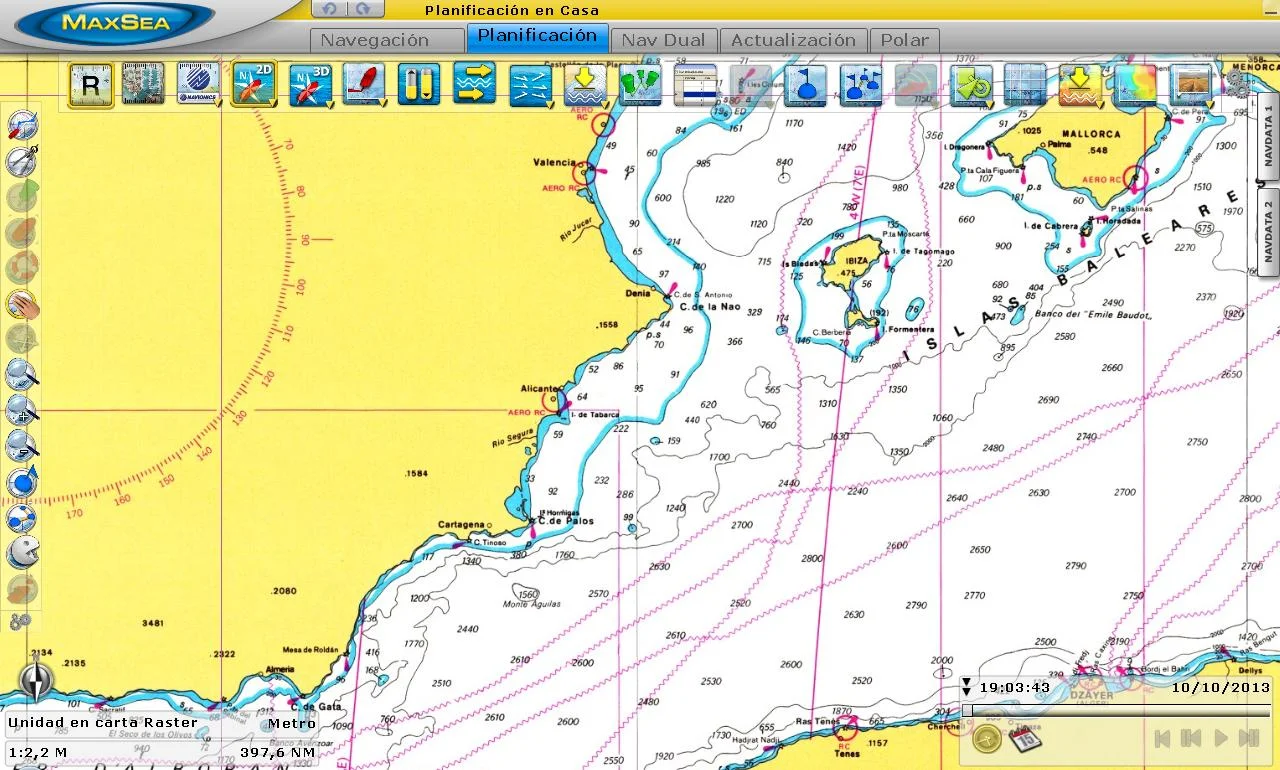Click the blue waypoint mark tool
This screenshot has height=770, width=1280.
(21, 482)
